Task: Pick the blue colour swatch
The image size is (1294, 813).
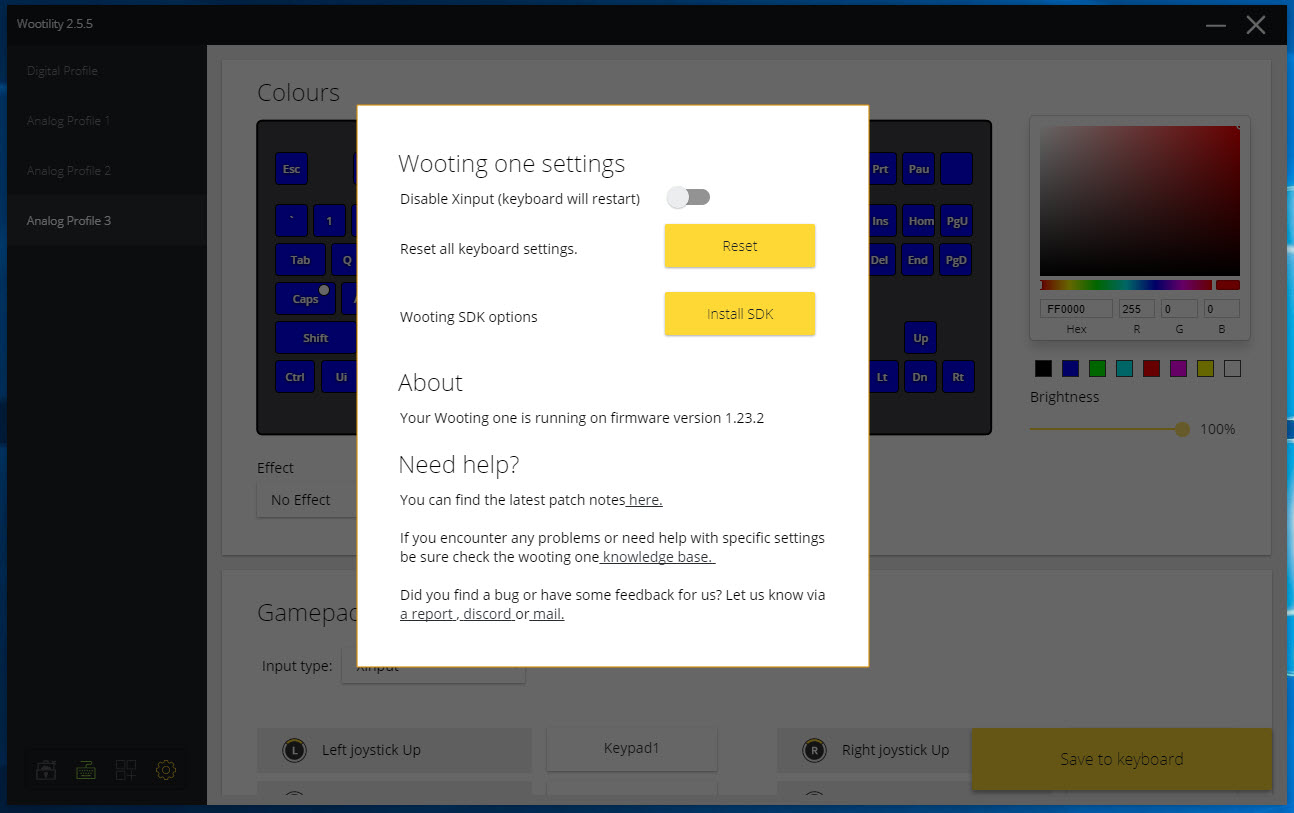Action: [1070, 369]
